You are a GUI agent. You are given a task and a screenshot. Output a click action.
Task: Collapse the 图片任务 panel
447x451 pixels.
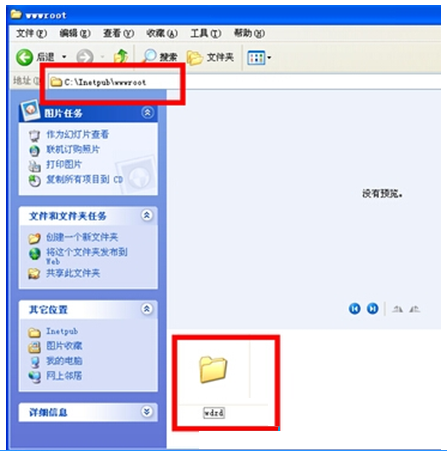[147, 113]
